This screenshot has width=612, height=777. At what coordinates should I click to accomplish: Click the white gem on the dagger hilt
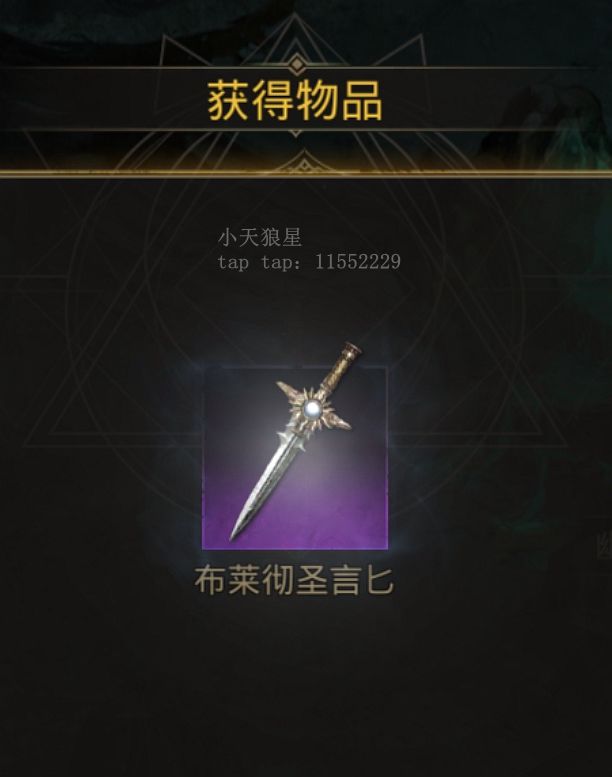click(313, 409)
